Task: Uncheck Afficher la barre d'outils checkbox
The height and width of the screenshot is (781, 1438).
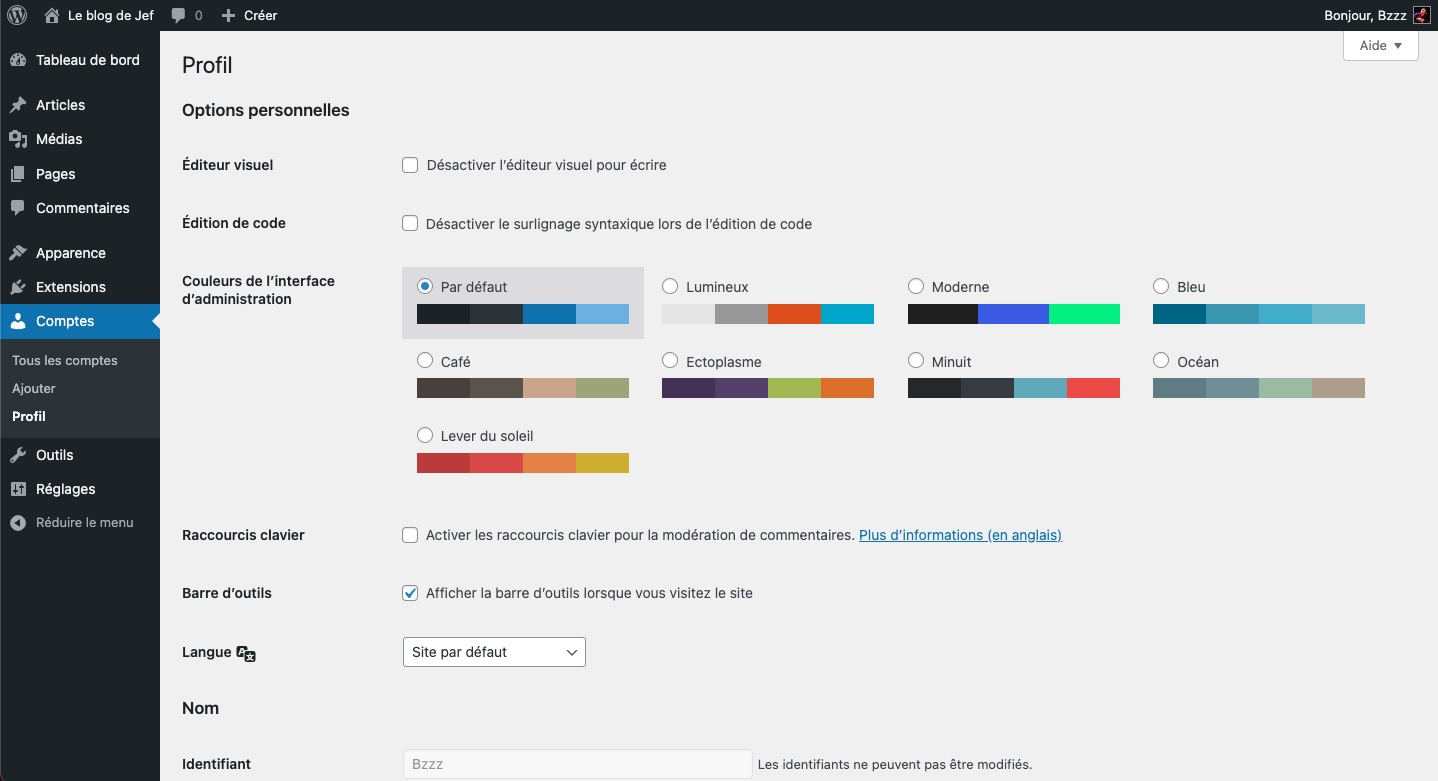Action: [410, 593]
